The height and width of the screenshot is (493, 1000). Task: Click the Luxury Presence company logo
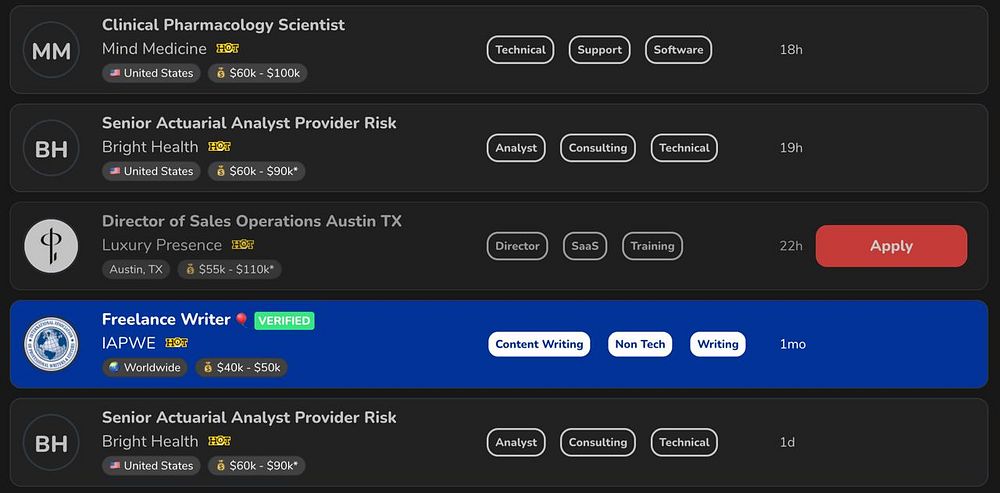click(x=51, y=246)
